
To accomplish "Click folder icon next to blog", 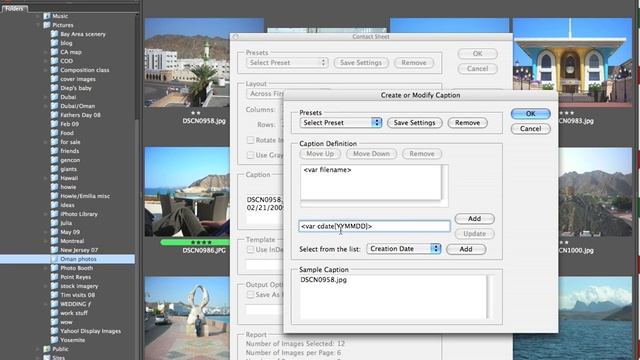I will 54,43.
